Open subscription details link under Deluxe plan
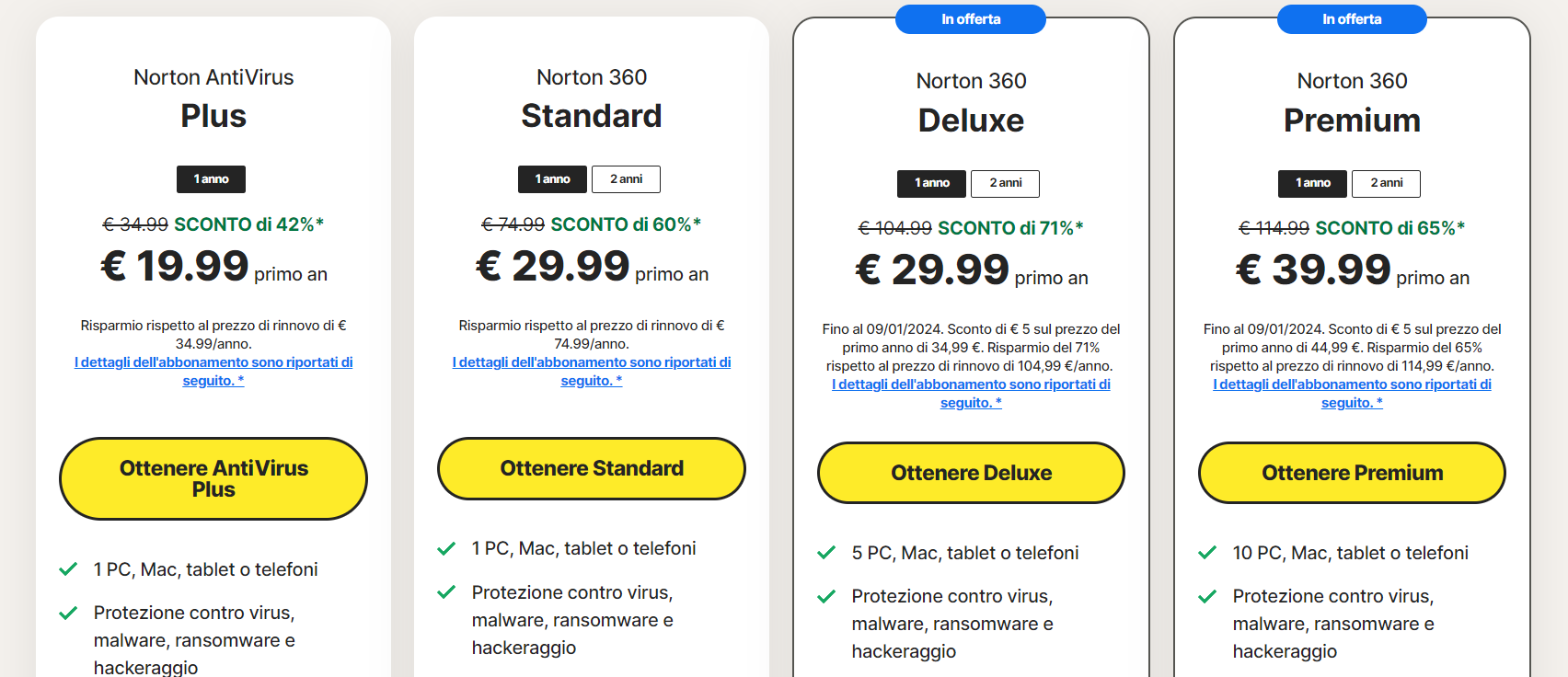 click(x=971, y=384)
